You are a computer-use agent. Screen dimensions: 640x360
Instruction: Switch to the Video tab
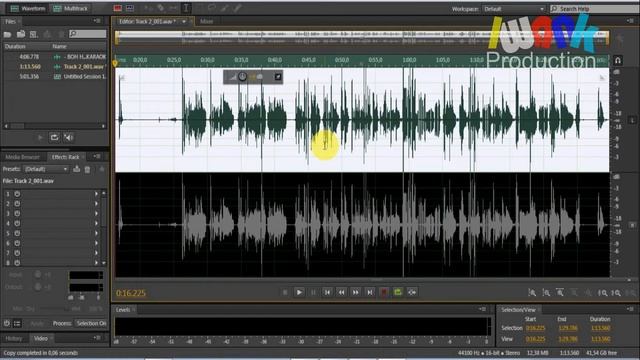40,338
